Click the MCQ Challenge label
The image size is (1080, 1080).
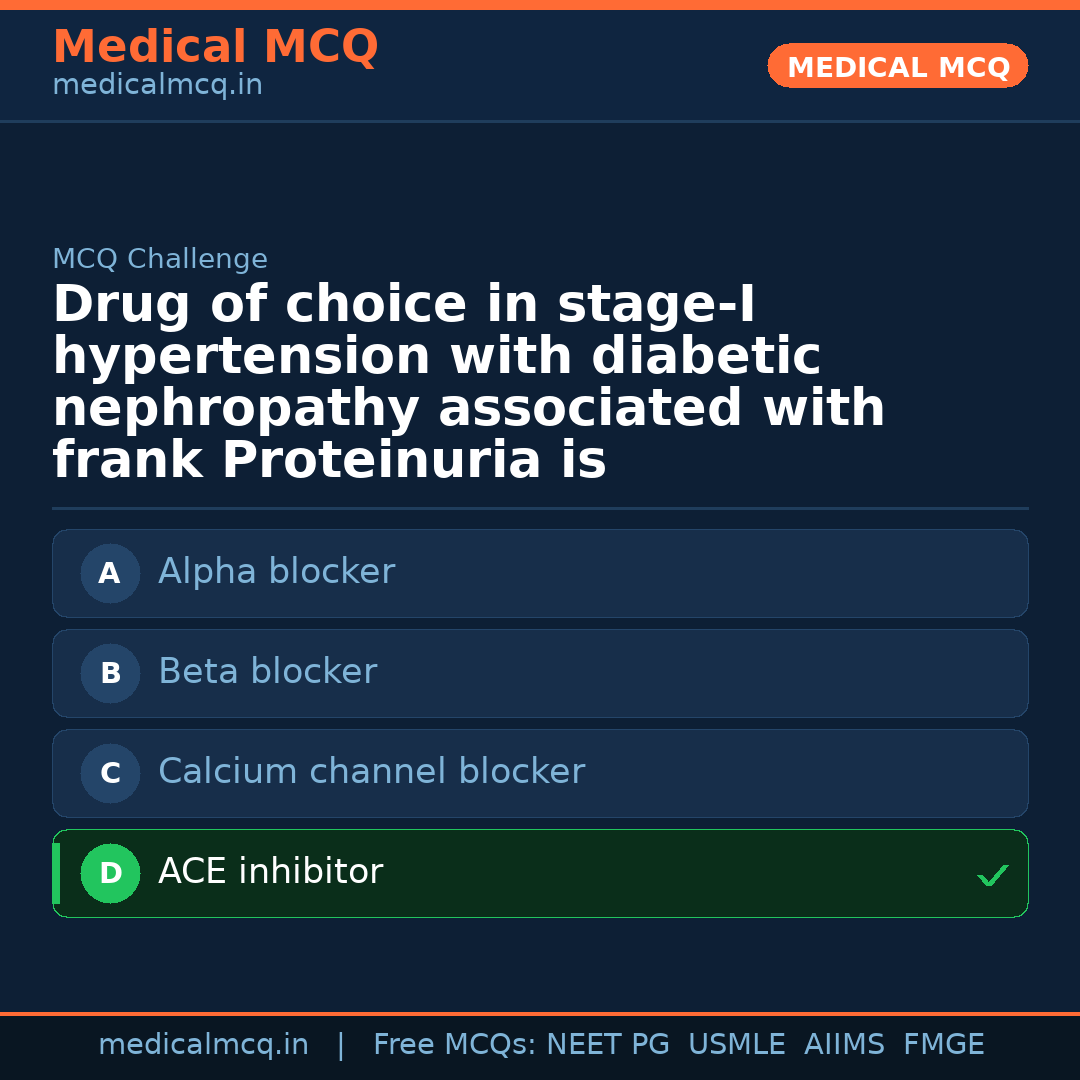click(x=160, y=259)
